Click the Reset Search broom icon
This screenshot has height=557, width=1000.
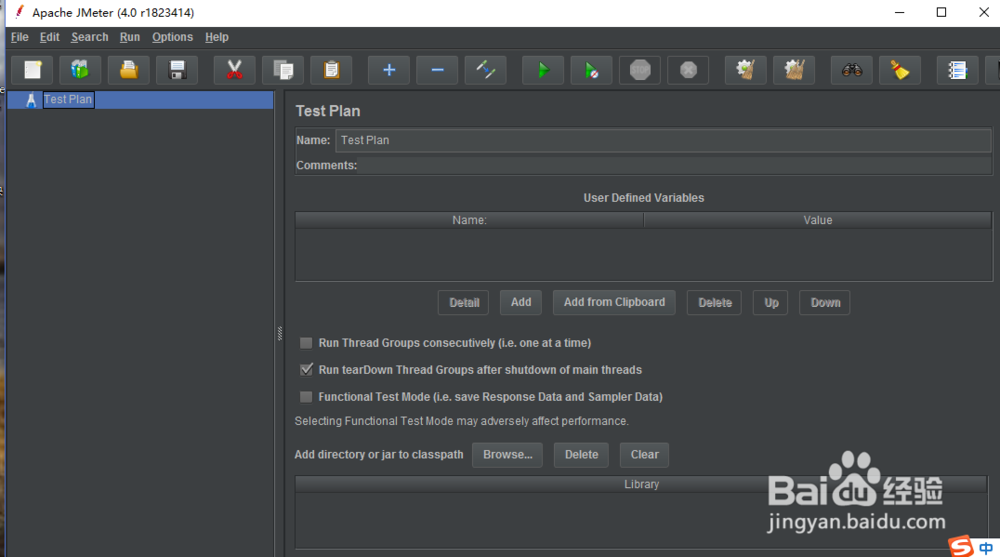tap(901, 70)
